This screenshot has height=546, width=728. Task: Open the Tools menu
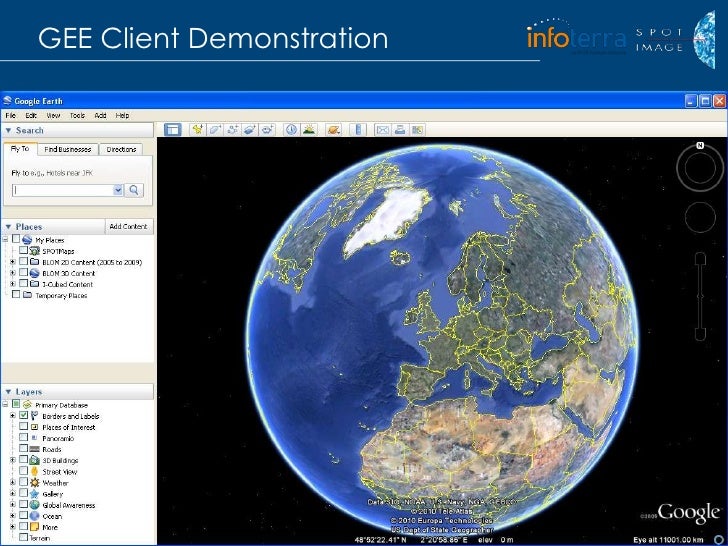tap(77, 115)
